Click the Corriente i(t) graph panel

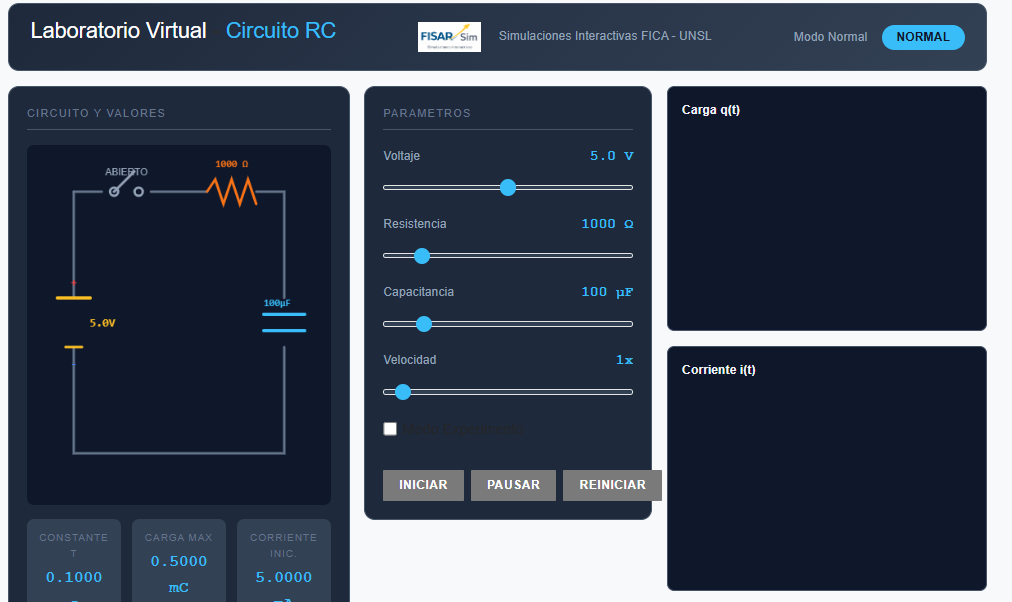[826, 468]
